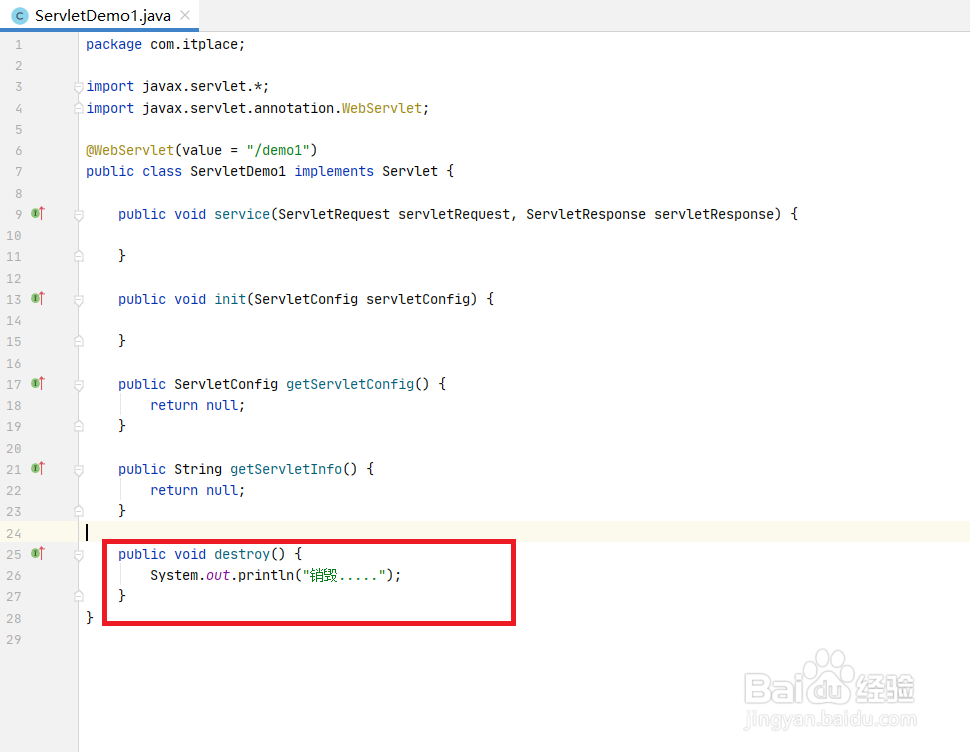The width and height of the screenshot is (970, 752).
Task: Collapse the getServletInfo method at line 21
Action: (x=79, y=470)
